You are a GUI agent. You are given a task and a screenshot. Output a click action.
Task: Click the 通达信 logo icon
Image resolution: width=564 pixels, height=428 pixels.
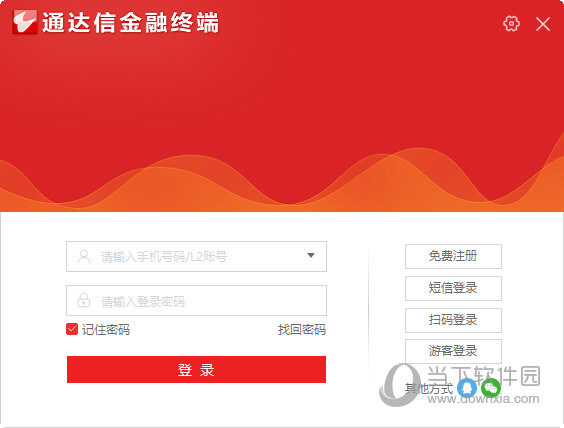coord(24,22)
